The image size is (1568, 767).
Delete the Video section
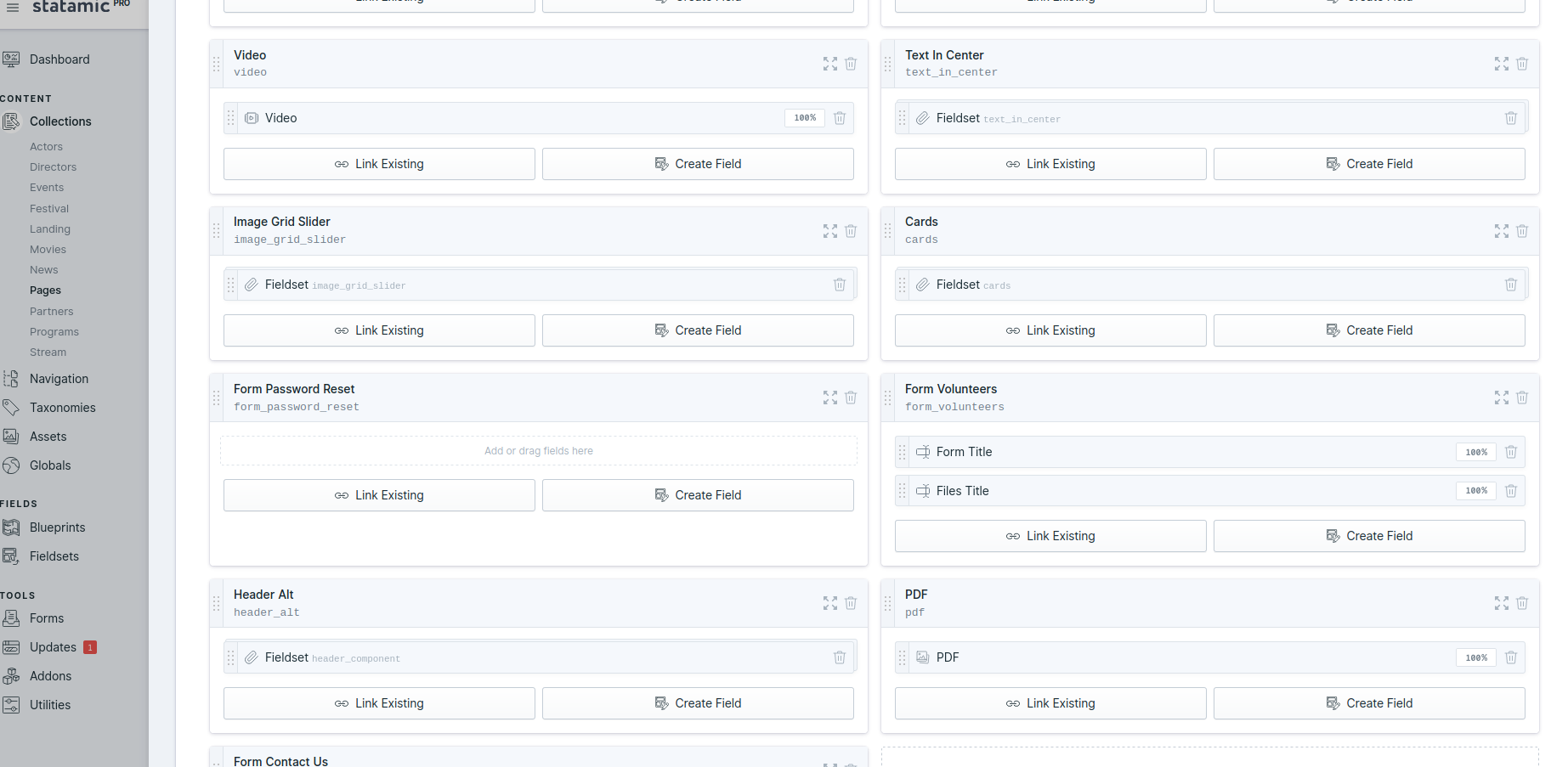[851, 64]
